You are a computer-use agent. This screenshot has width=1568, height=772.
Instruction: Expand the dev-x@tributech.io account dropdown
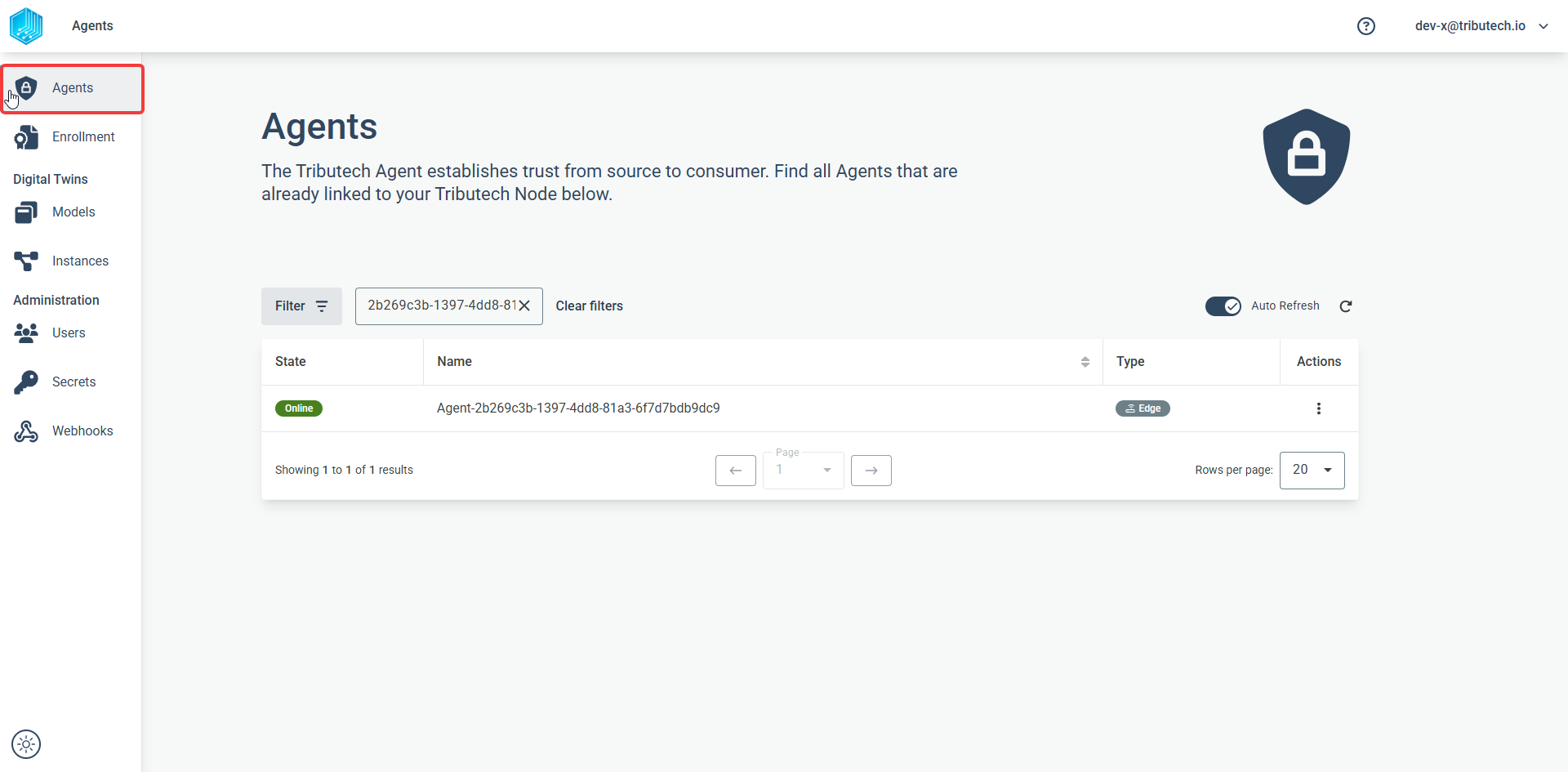1481,26
